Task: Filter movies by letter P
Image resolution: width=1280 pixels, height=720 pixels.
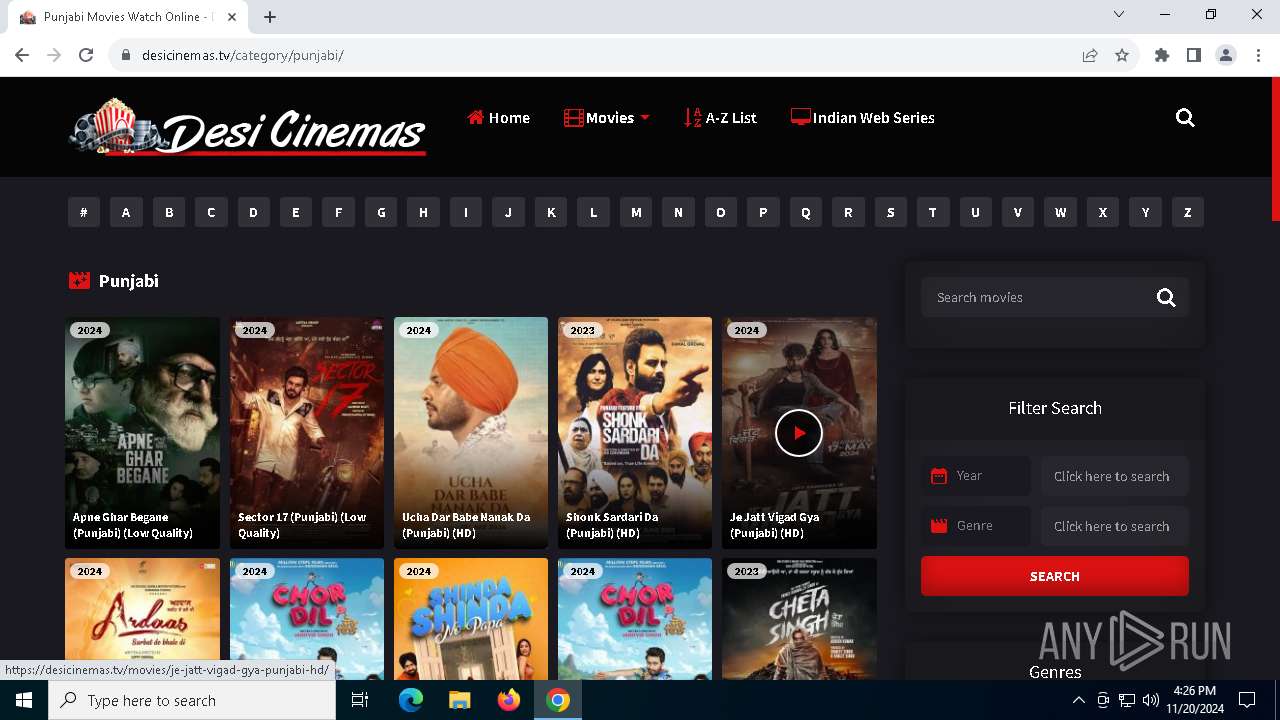Action: point(763,212)
